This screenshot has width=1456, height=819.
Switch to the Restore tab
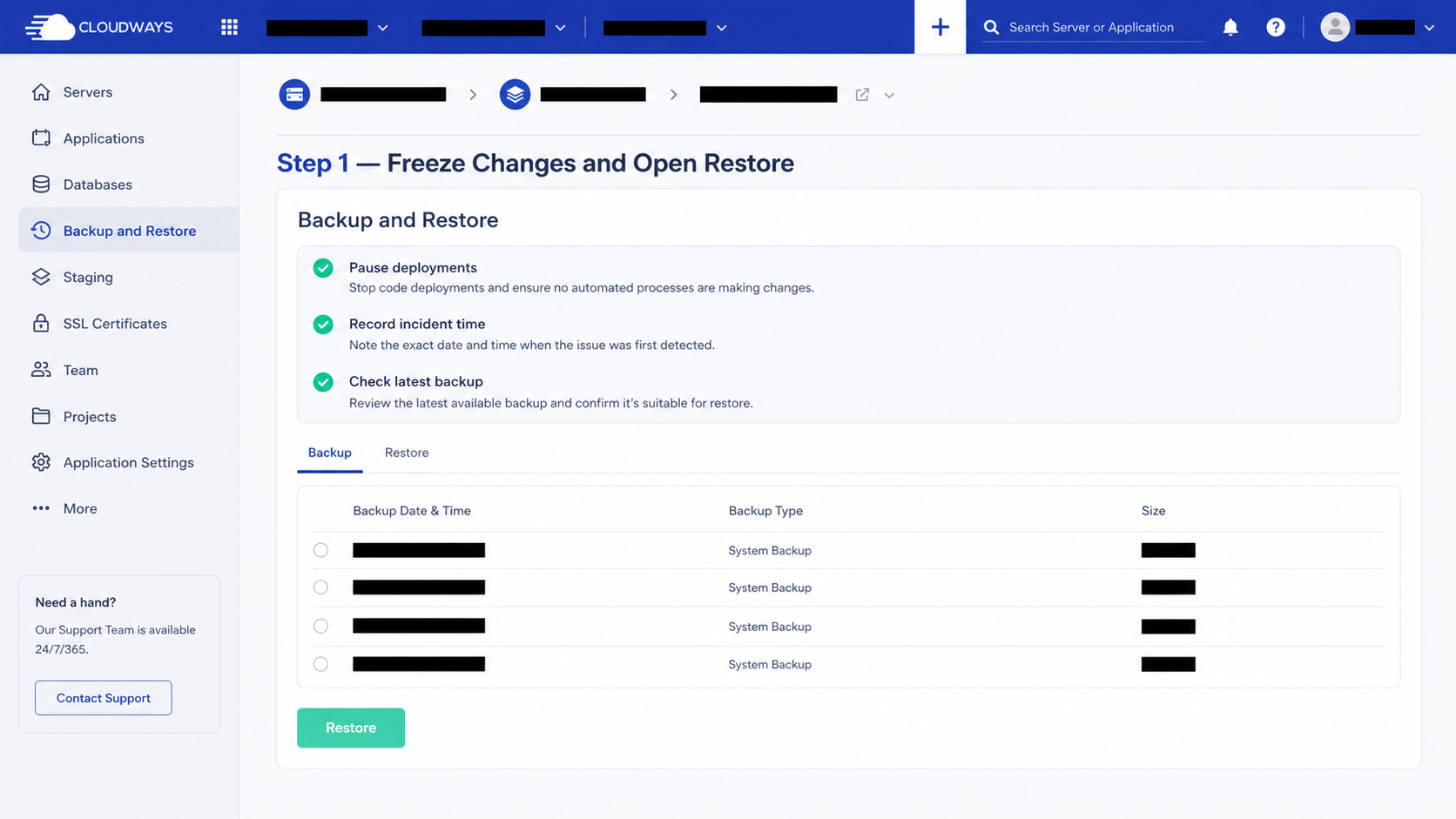pos(407,453)
